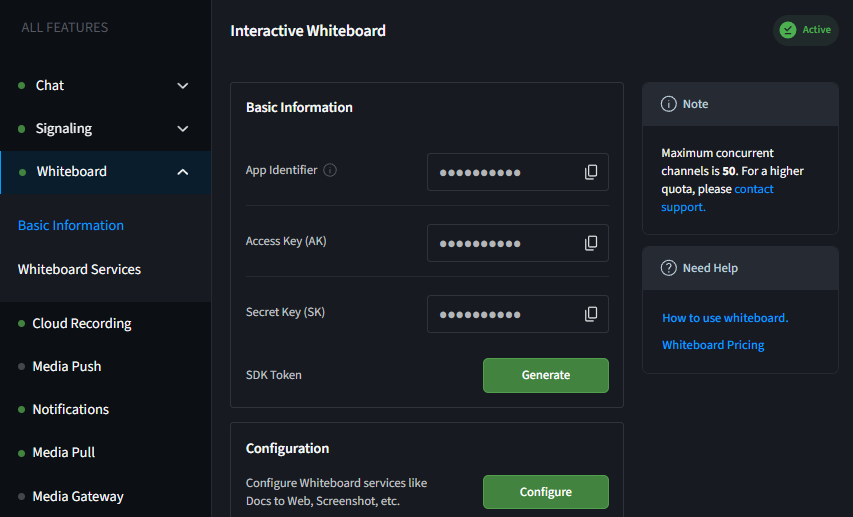
Task: Select Basic Information in the sidebar
Action: pos(71,225)
